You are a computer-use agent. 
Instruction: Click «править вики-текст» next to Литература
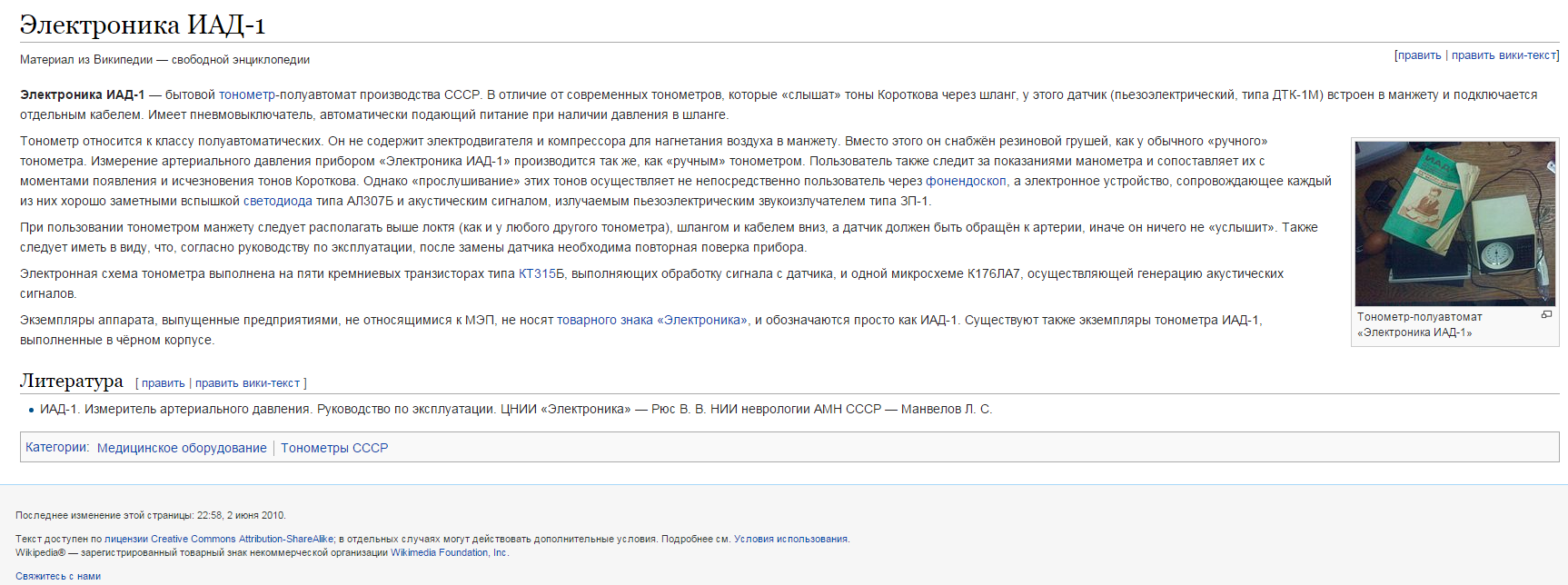[247, 383]
